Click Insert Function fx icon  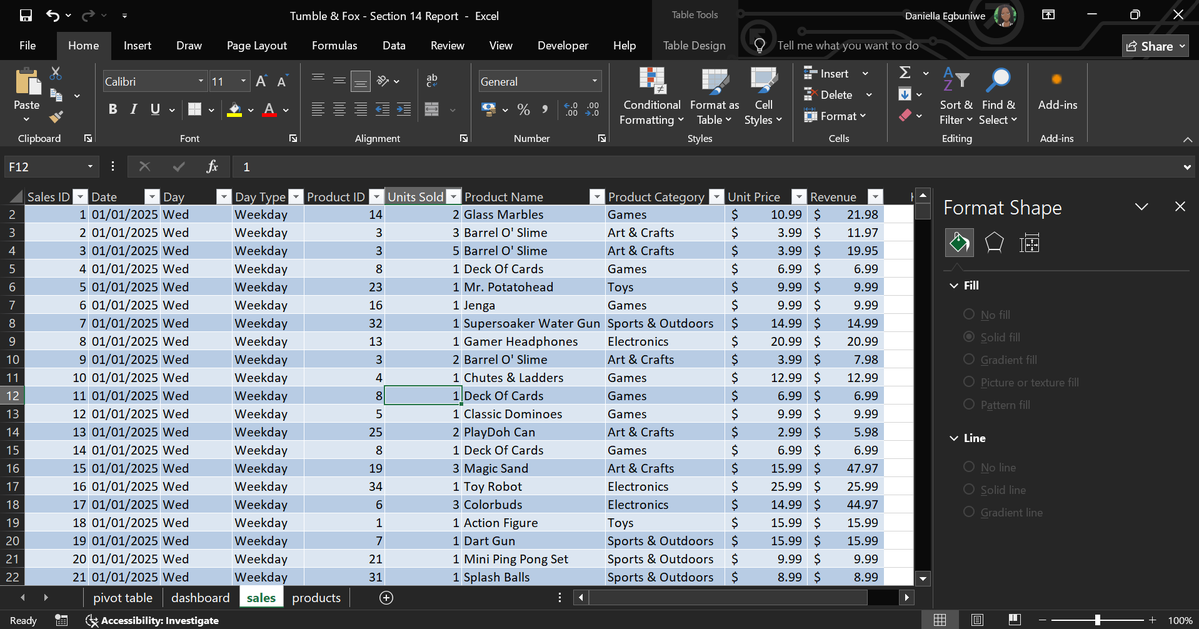pyautogui.click(x=212, y=167)
